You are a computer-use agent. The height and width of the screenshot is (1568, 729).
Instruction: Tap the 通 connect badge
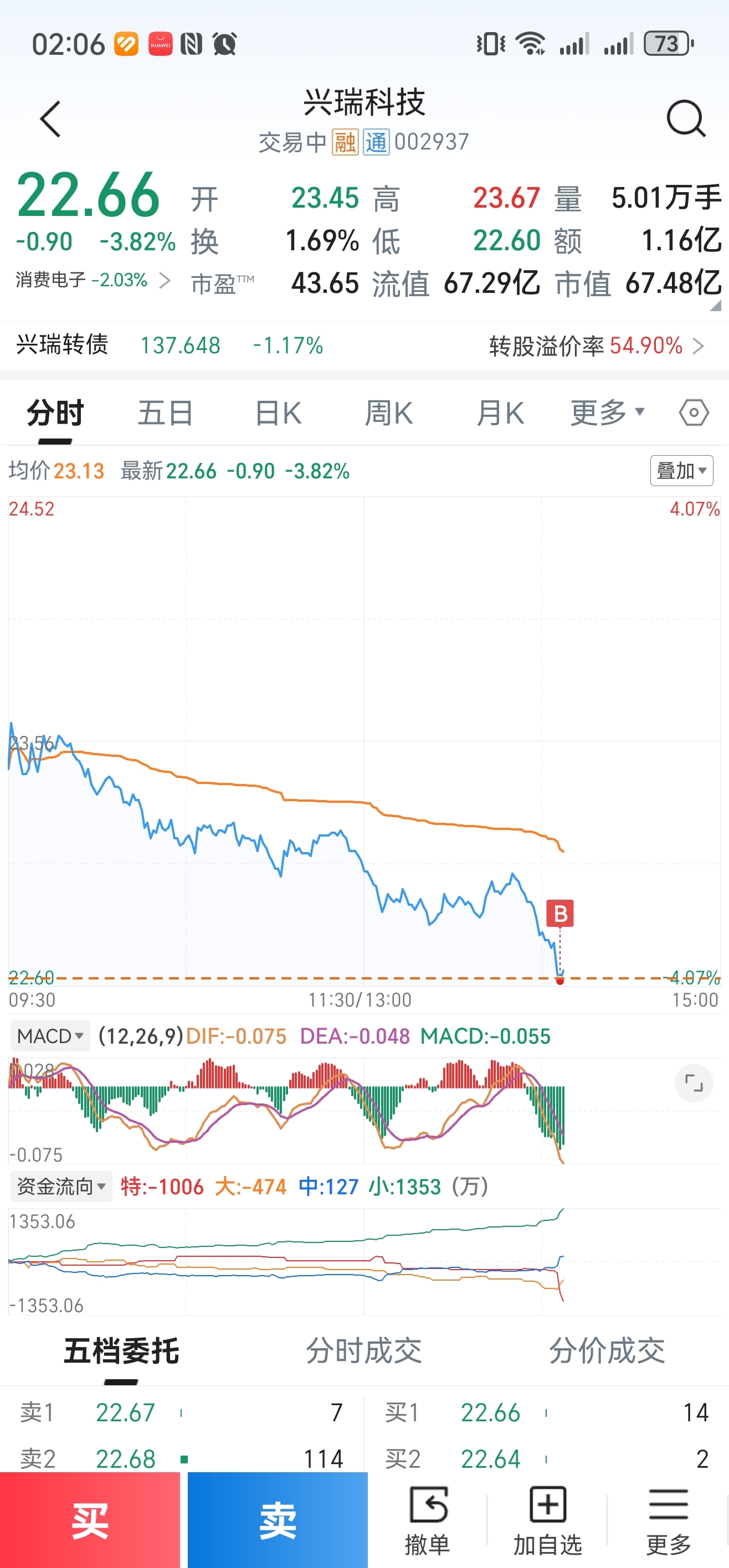coord(376,142)
